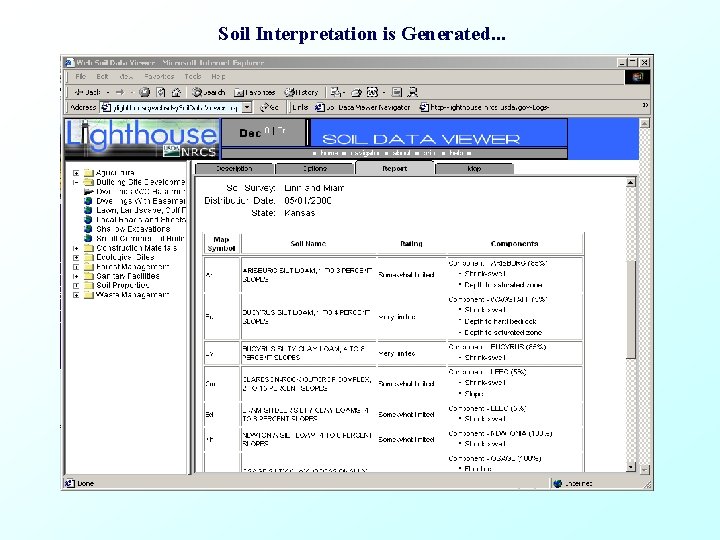Open the File menu

point(81,77)
